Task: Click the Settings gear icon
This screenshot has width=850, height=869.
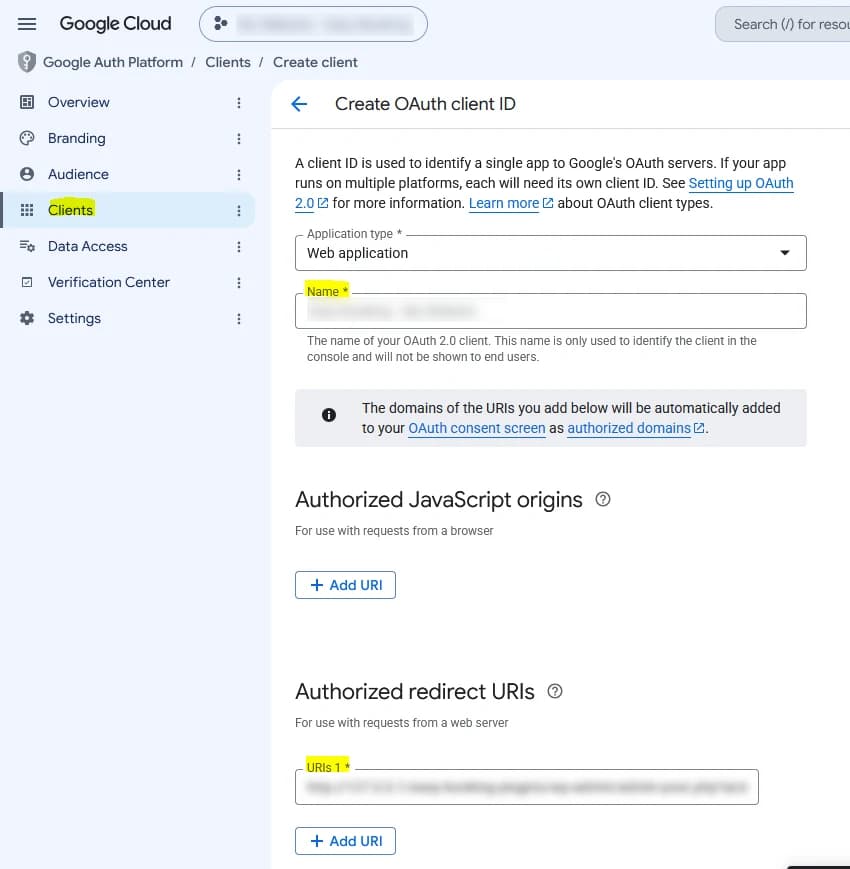Action: tap(27, 319)
